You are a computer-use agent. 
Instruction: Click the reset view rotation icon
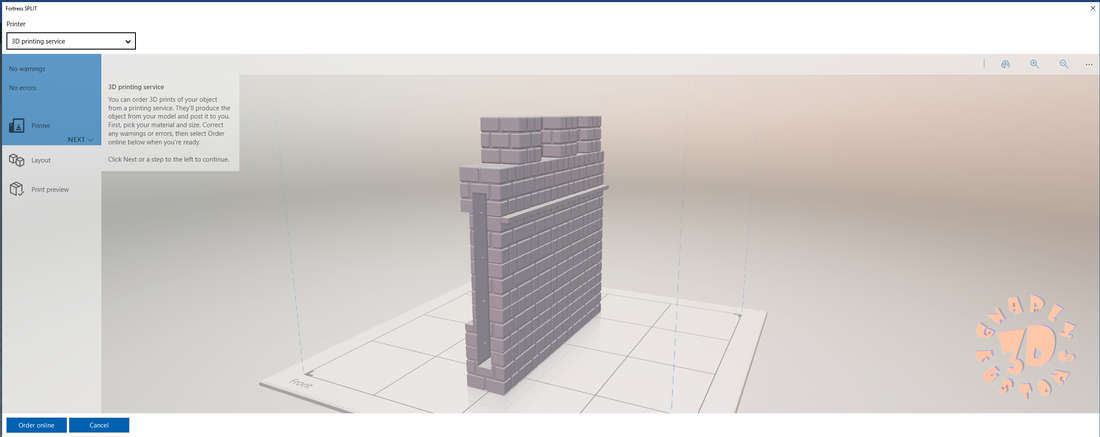(1005, 64)
